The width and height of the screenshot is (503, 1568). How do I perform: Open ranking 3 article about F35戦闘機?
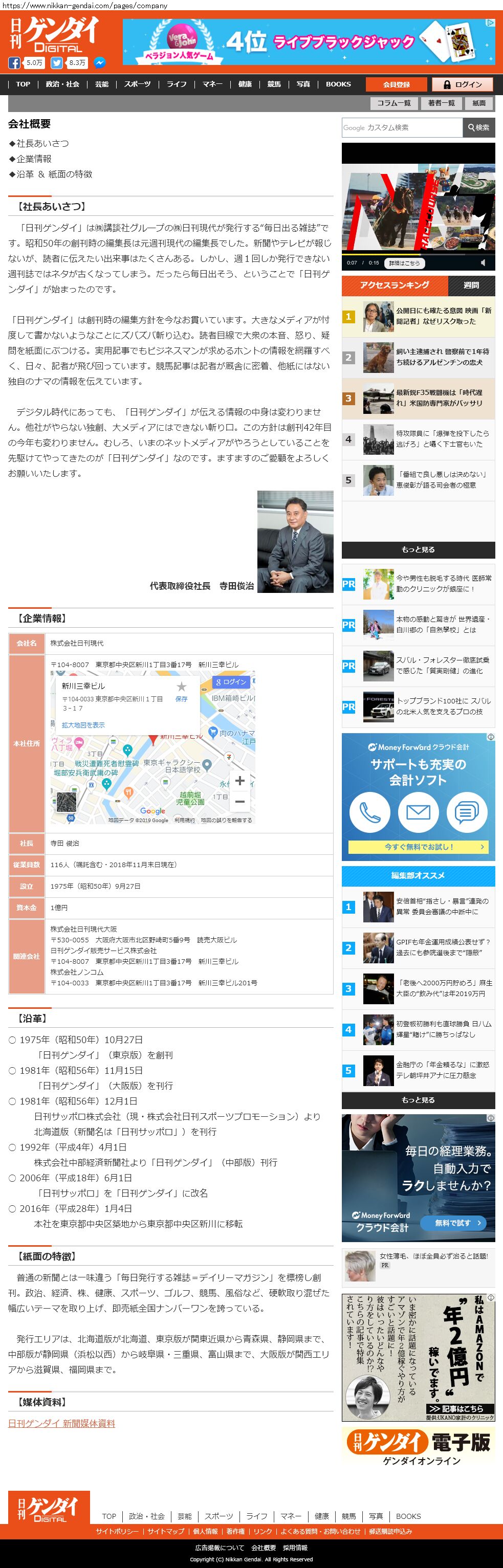418,398
